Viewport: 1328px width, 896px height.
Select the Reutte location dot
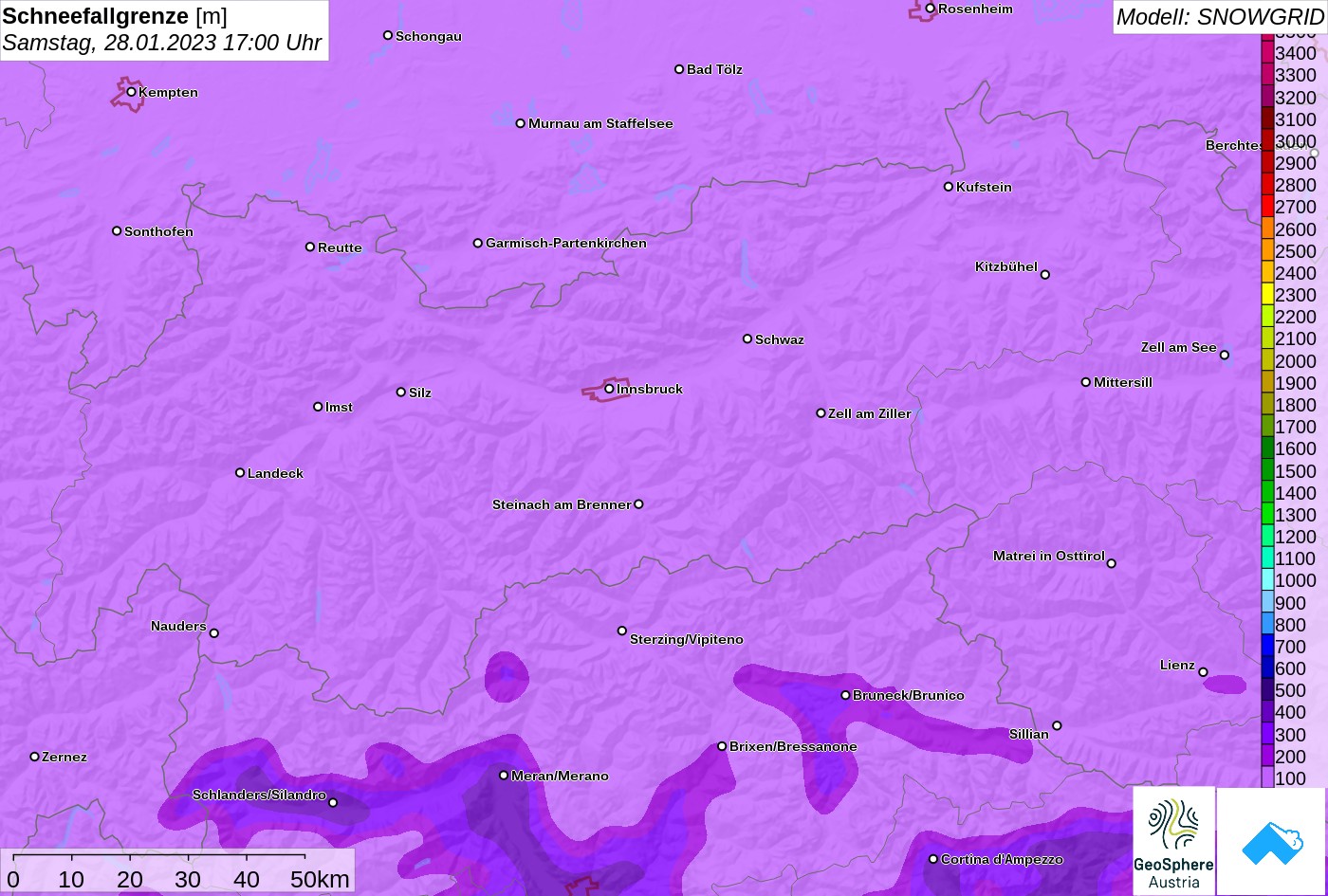coord(310,247)
